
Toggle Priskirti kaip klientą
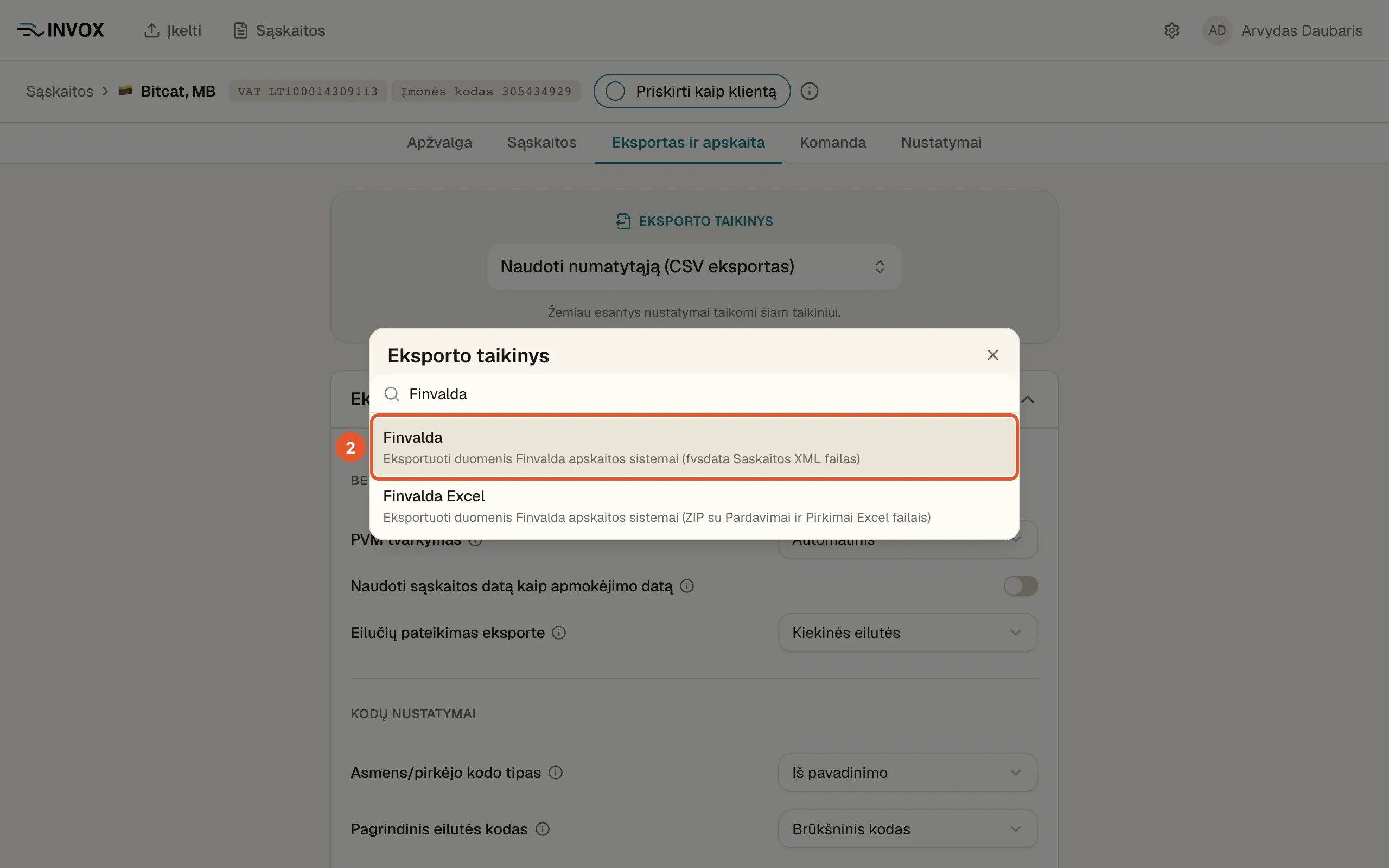click(692, 91)
